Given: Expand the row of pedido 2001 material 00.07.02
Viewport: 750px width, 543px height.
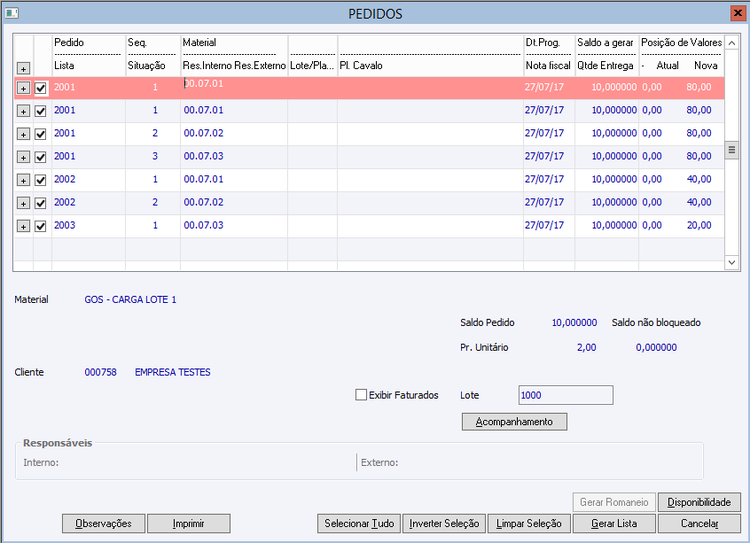Looking at the screenshot, I should coord(23,134).
